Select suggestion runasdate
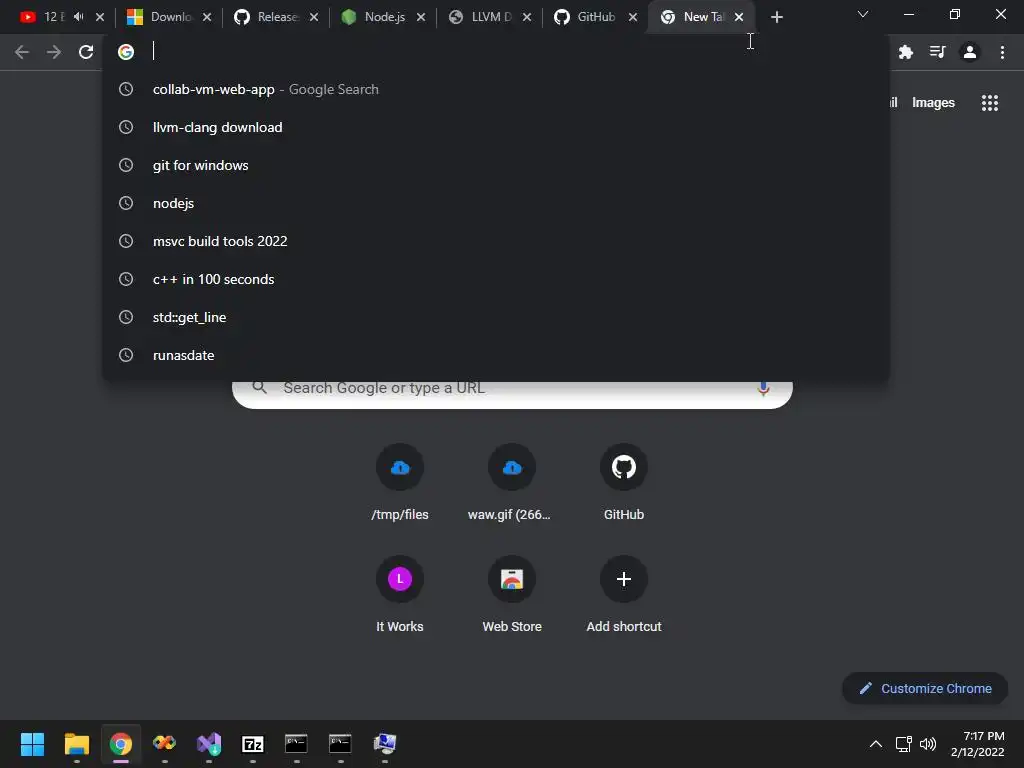The width and height of the screenshot is (1024, 768). pos(496,355)
